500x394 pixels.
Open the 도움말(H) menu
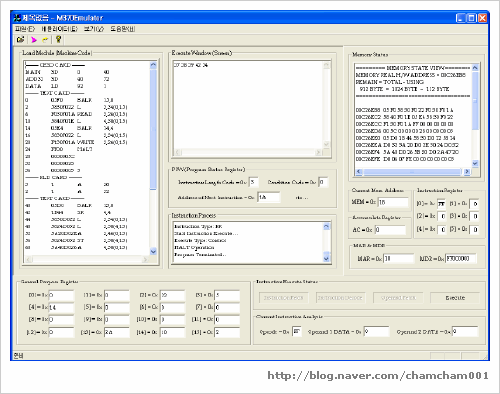click(123, 29)
